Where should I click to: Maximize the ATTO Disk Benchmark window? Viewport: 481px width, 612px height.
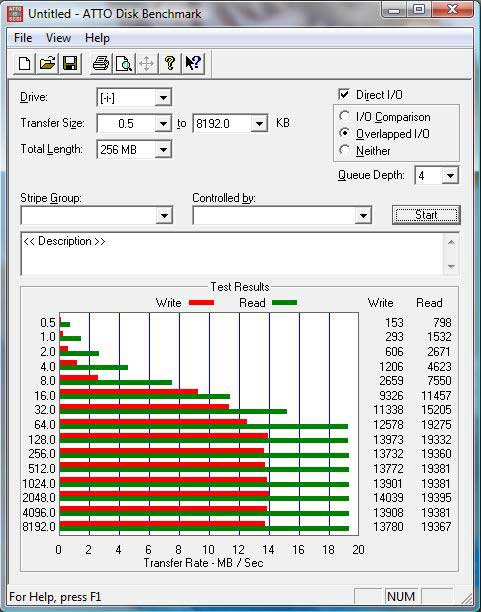point(419,10)
